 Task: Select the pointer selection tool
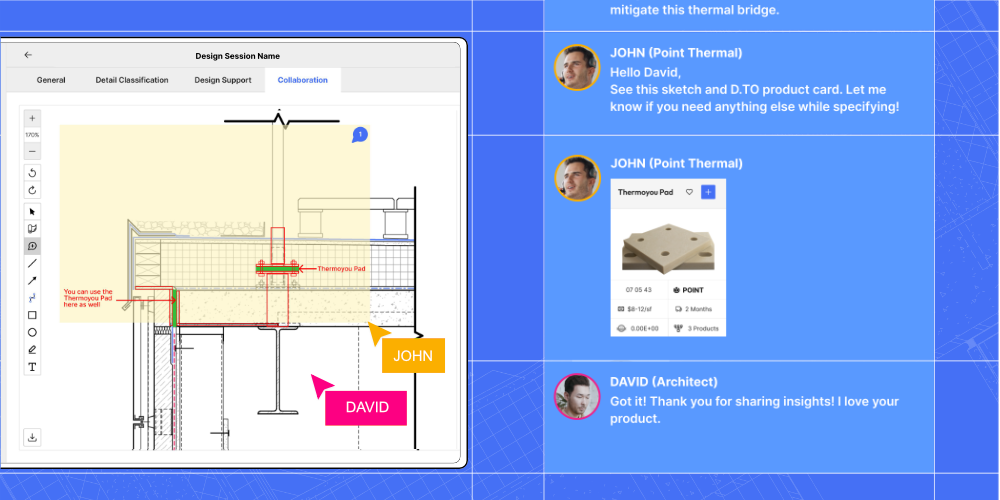32,212
